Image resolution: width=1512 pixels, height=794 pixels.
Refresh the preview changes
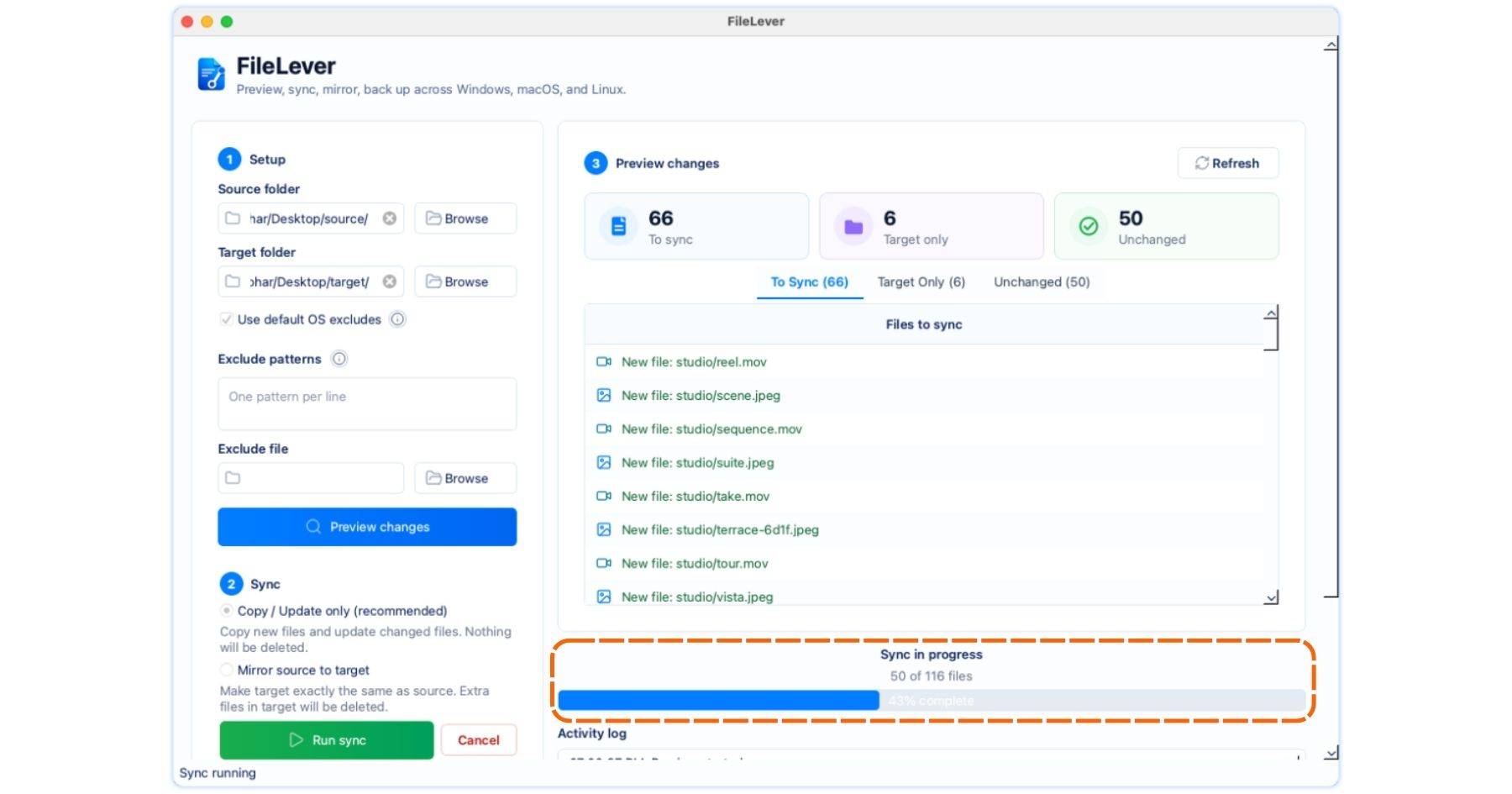coord(1228,163)
